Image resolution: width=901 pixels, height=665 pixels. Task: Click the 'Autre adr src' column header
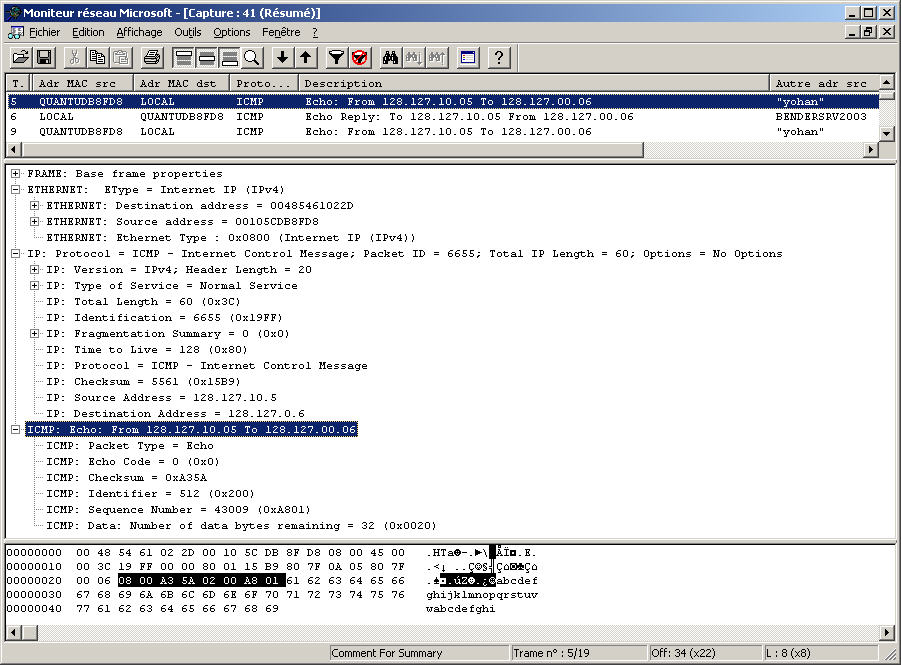pos(825,83)
